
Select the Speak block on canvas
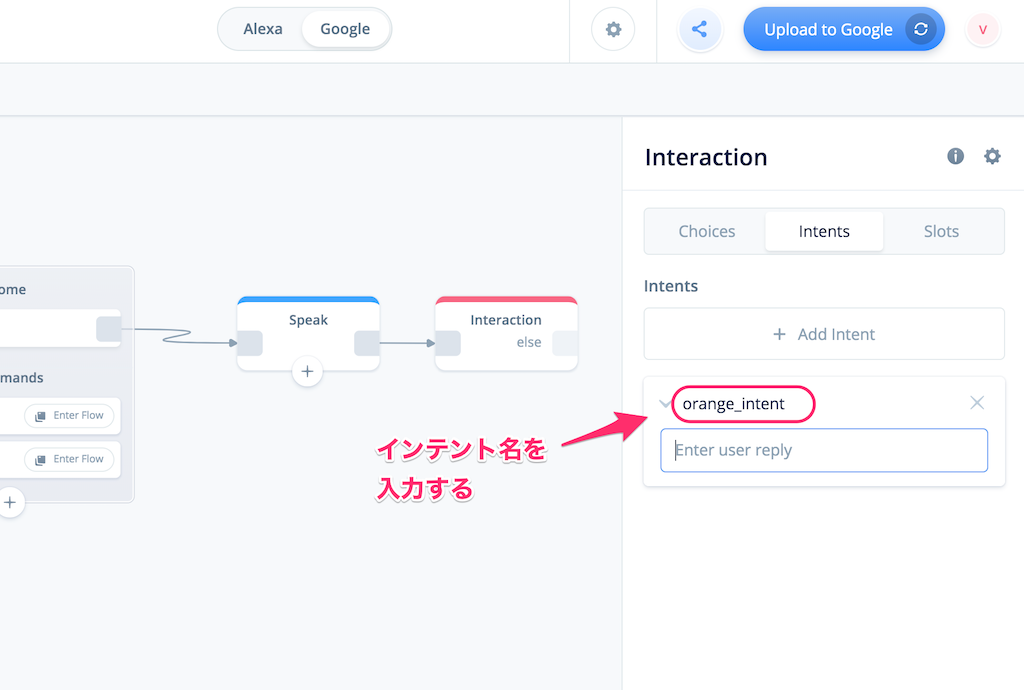coord(308,333)
